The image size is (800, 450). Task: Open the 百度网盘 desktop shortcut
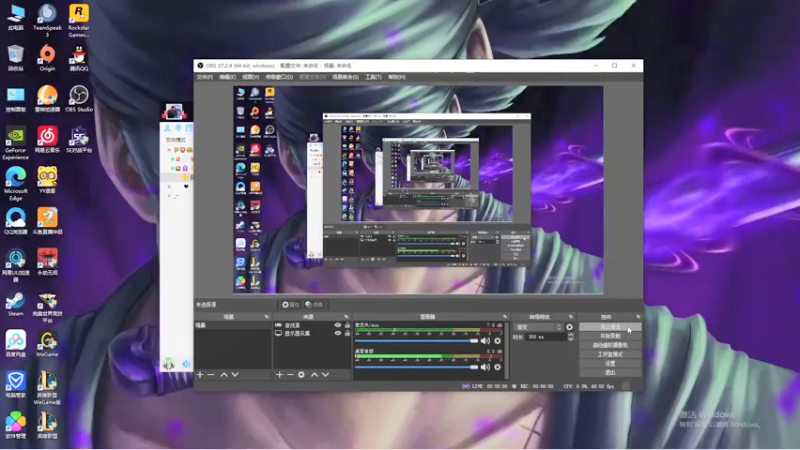15,344
